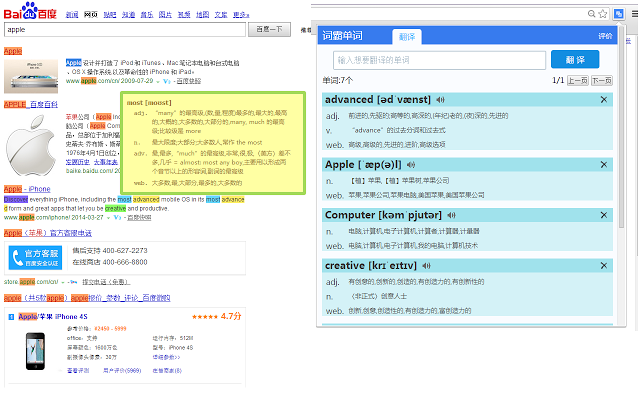Select the 网页 navigation item
Viewport: 640px width, 400px height.
(x=91, y=15)
